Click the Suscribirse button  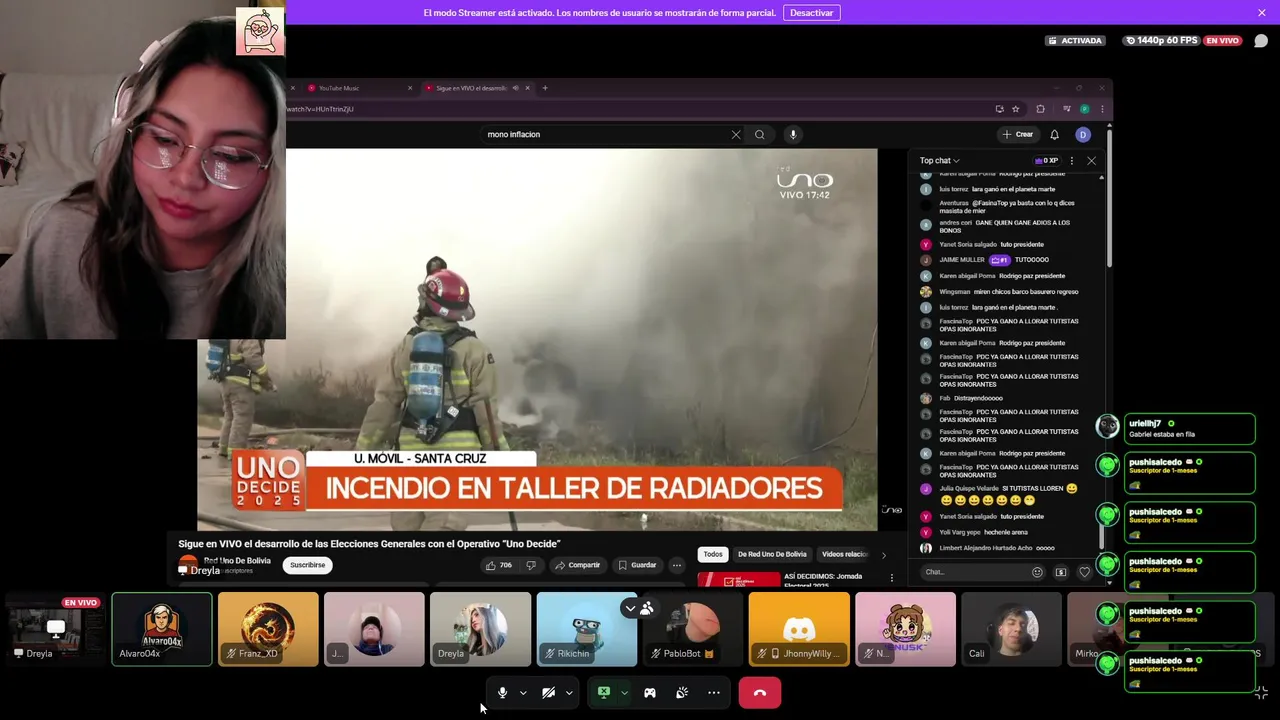pyautogui.click(x=307, y=565)
